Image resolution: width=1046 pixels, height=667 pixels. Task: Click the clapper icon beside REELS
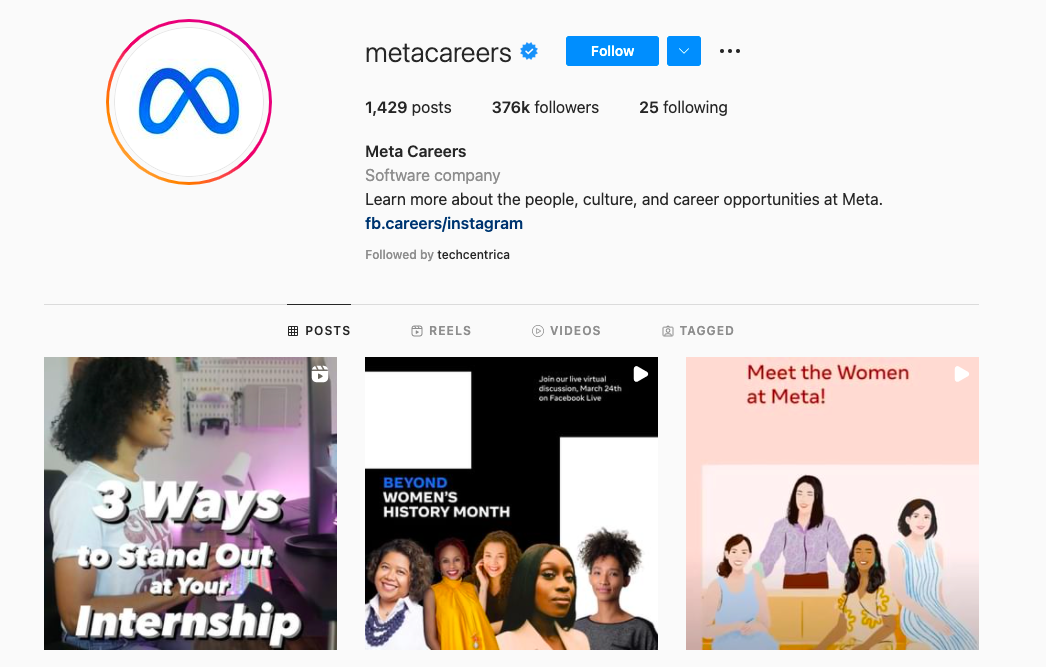pos(417,331)
